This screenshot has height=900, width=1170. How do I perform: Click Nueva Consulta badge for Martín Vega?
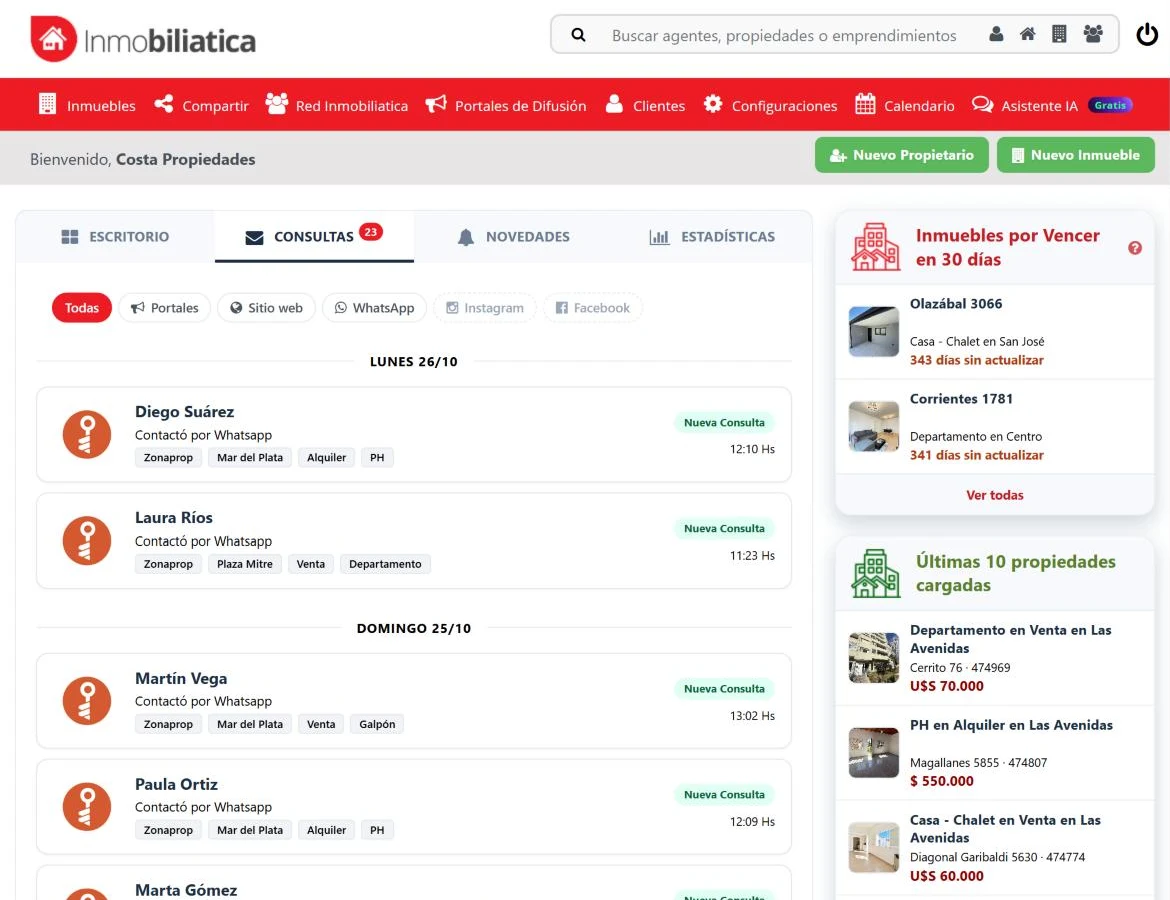tap(724, 689)
